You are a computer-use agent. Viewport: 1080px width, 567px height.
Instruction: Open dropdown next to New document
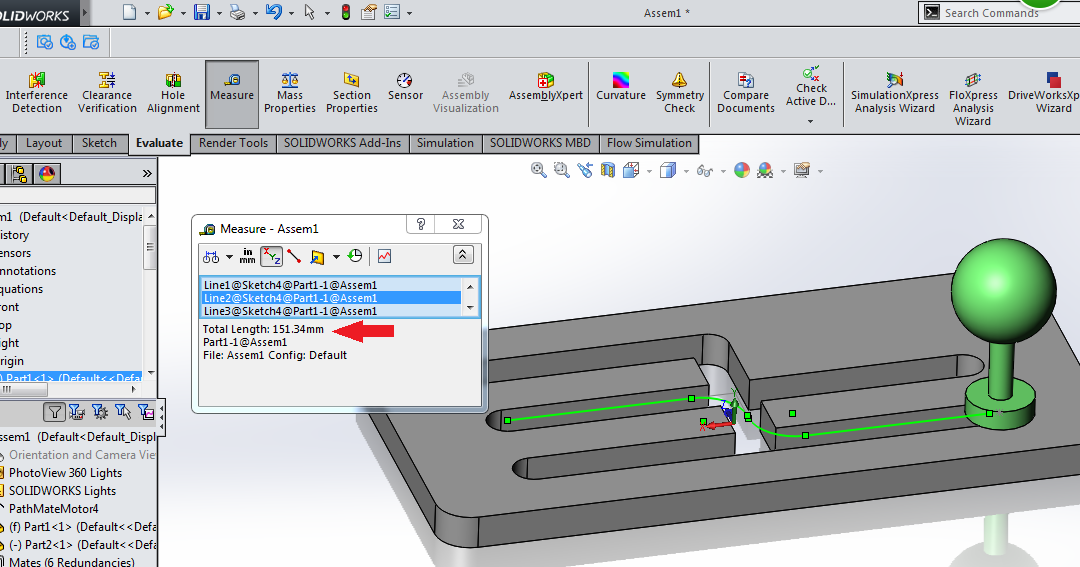147,13
